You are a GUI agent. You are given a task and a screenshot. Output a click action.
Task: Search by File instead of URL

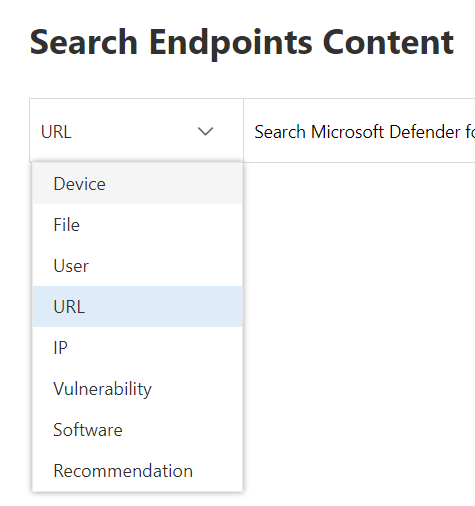tap(137, 225)
